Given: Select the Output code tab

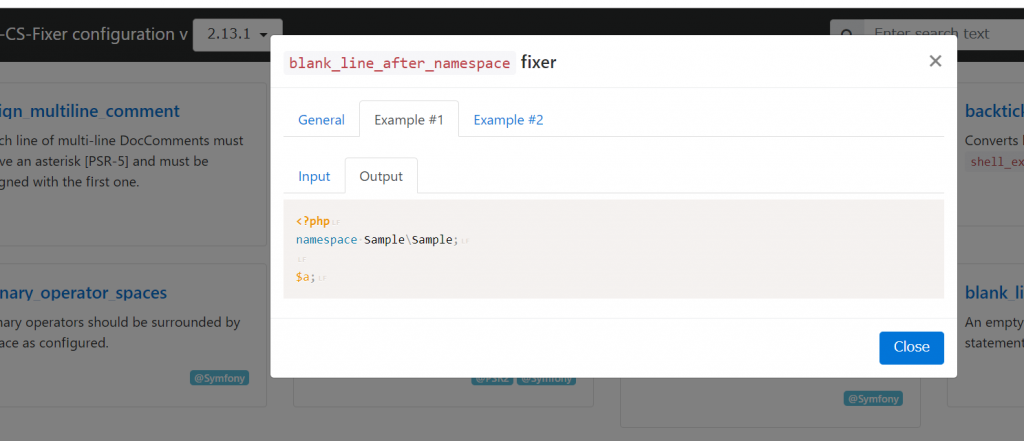Looking at the screenshot, I should (381, 176).
